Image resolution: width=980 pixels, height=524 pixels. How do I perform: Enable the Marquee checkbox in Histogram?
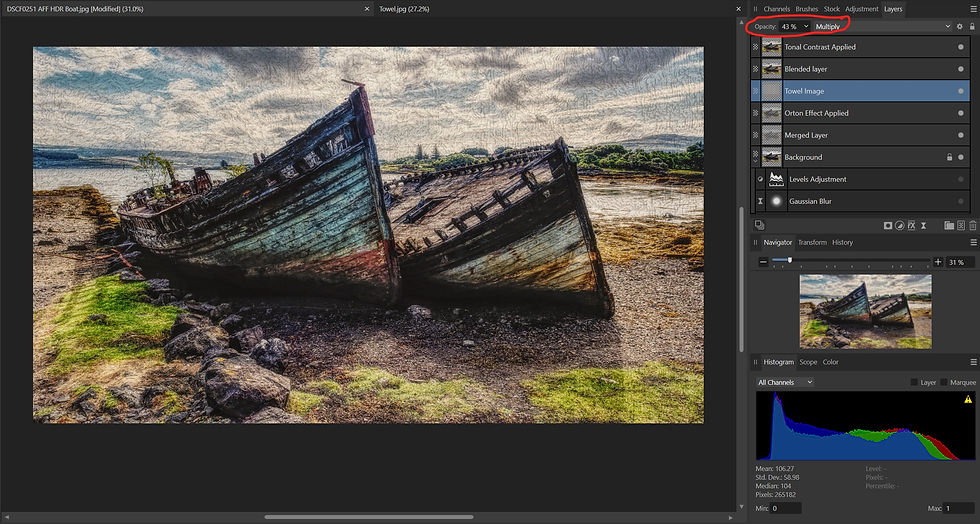[x=944, y=382]
